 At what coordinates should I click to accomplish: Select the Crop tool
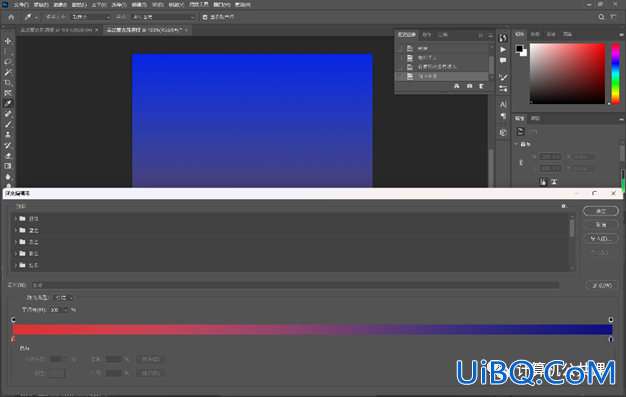pyautogui.click(x=8, y=83)
